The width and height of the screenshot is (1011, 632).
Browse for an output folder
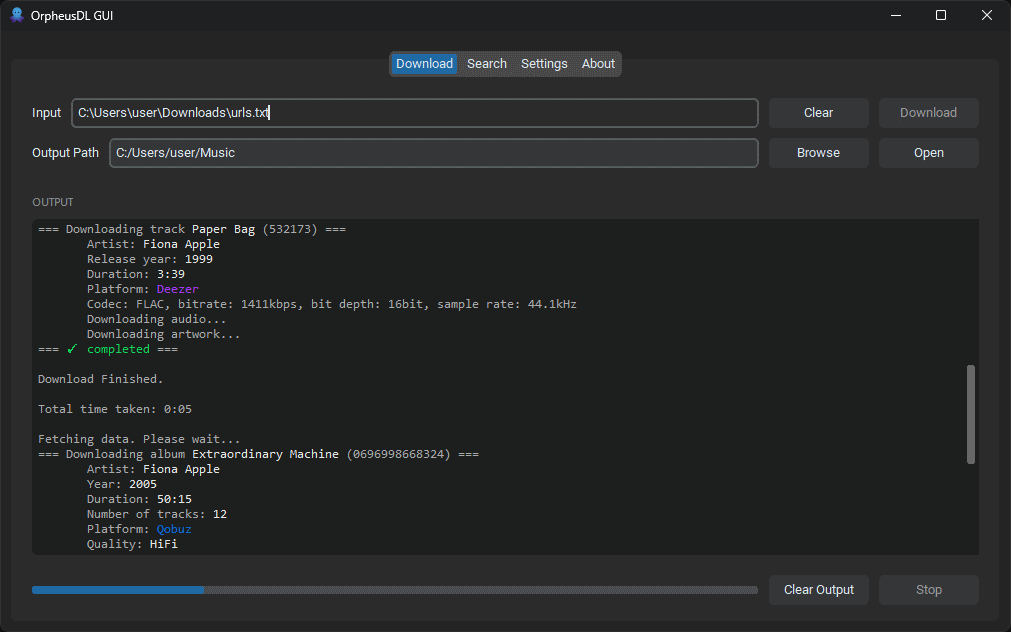pyautogui.click(x=818, y=153)
